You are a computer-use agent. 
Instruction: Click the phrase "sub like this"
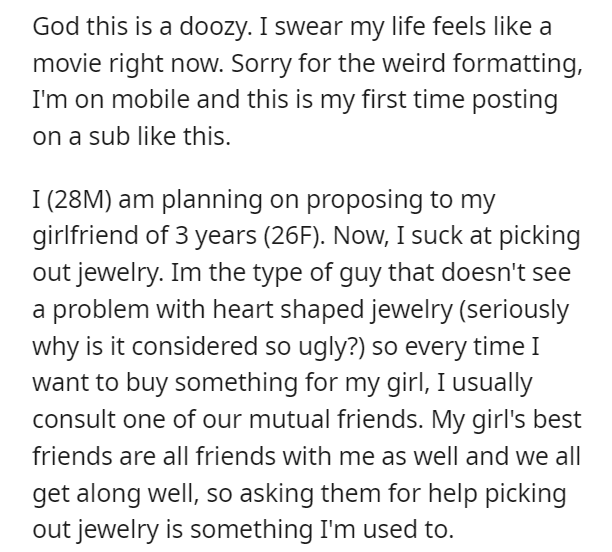[x=160, y=137]
